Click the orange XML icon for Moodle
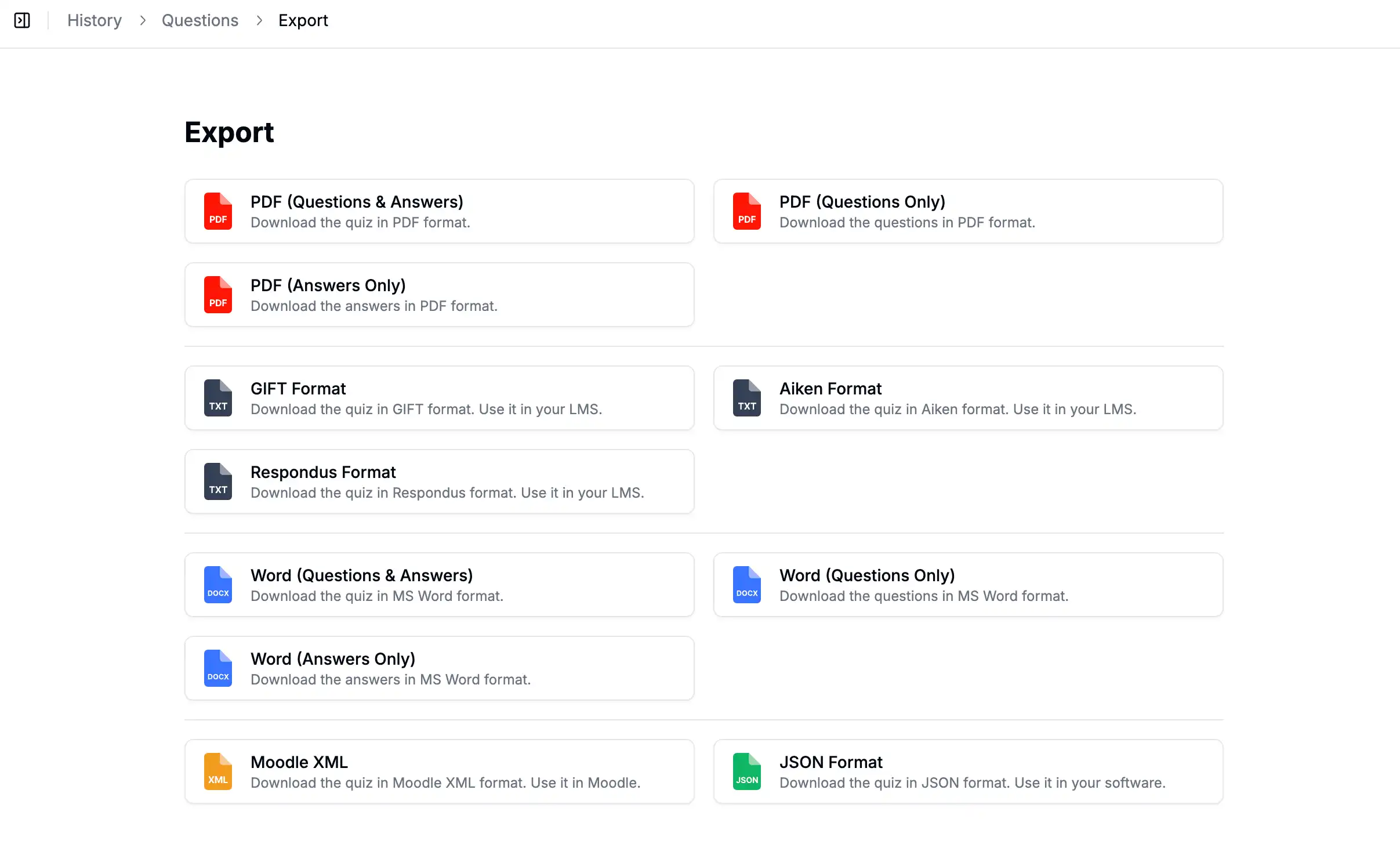The image size is (1400, 855). tap(218, 771)
